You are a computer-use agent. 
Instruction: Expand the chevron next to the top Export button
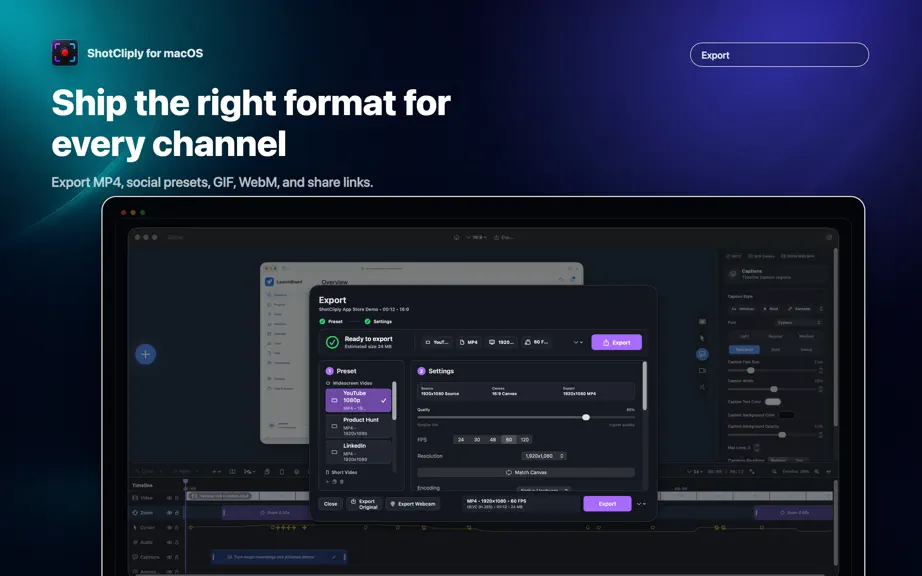point(578,342)
